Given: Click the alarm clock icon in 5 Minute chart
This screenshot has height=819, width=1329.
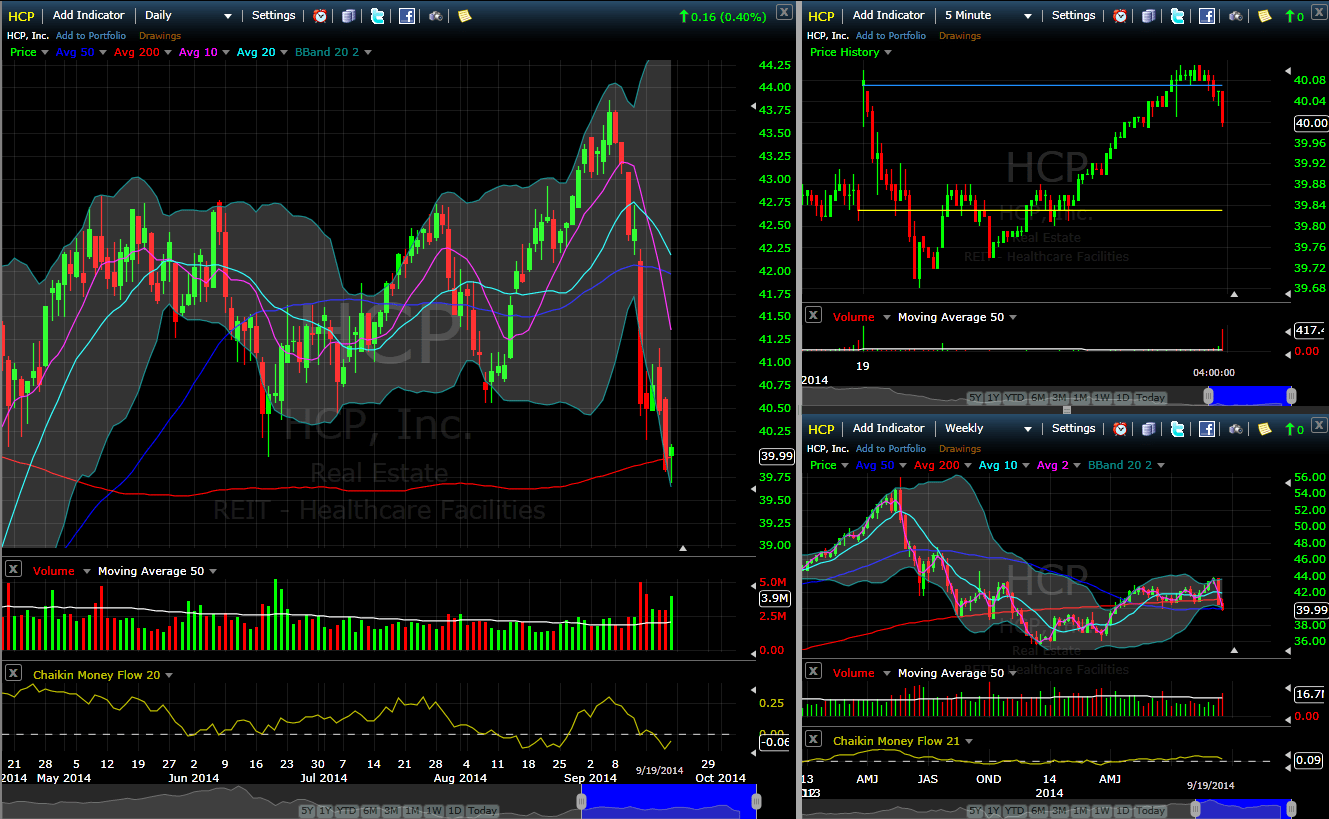Looking at the screenshot, I should [x=1120, y=16].
